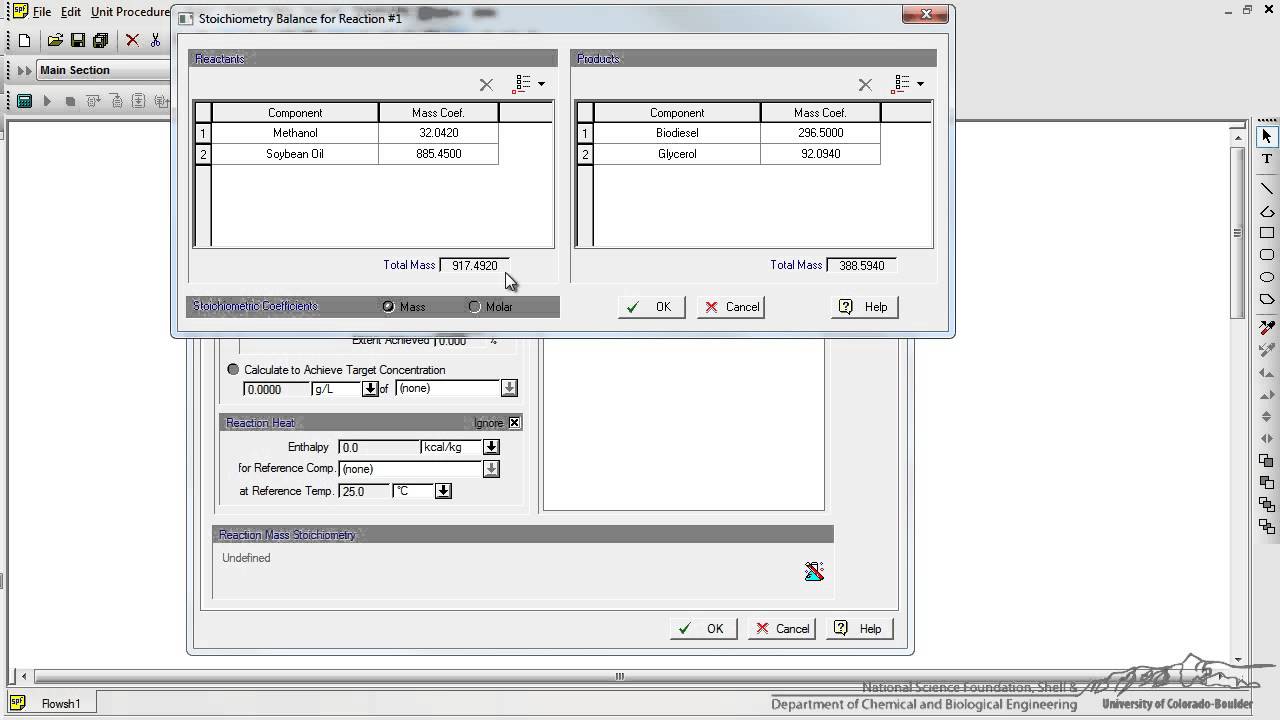
Task: Select the Polygon drawing tool
Action: [x=1267, y=299]
